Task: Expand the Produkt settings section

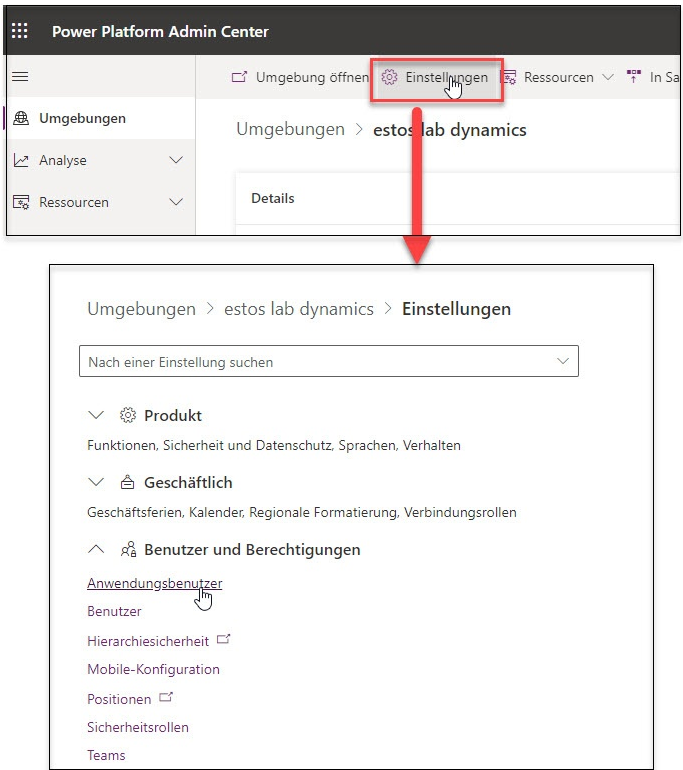Action: pyautogui.click(x=96, y=415)
